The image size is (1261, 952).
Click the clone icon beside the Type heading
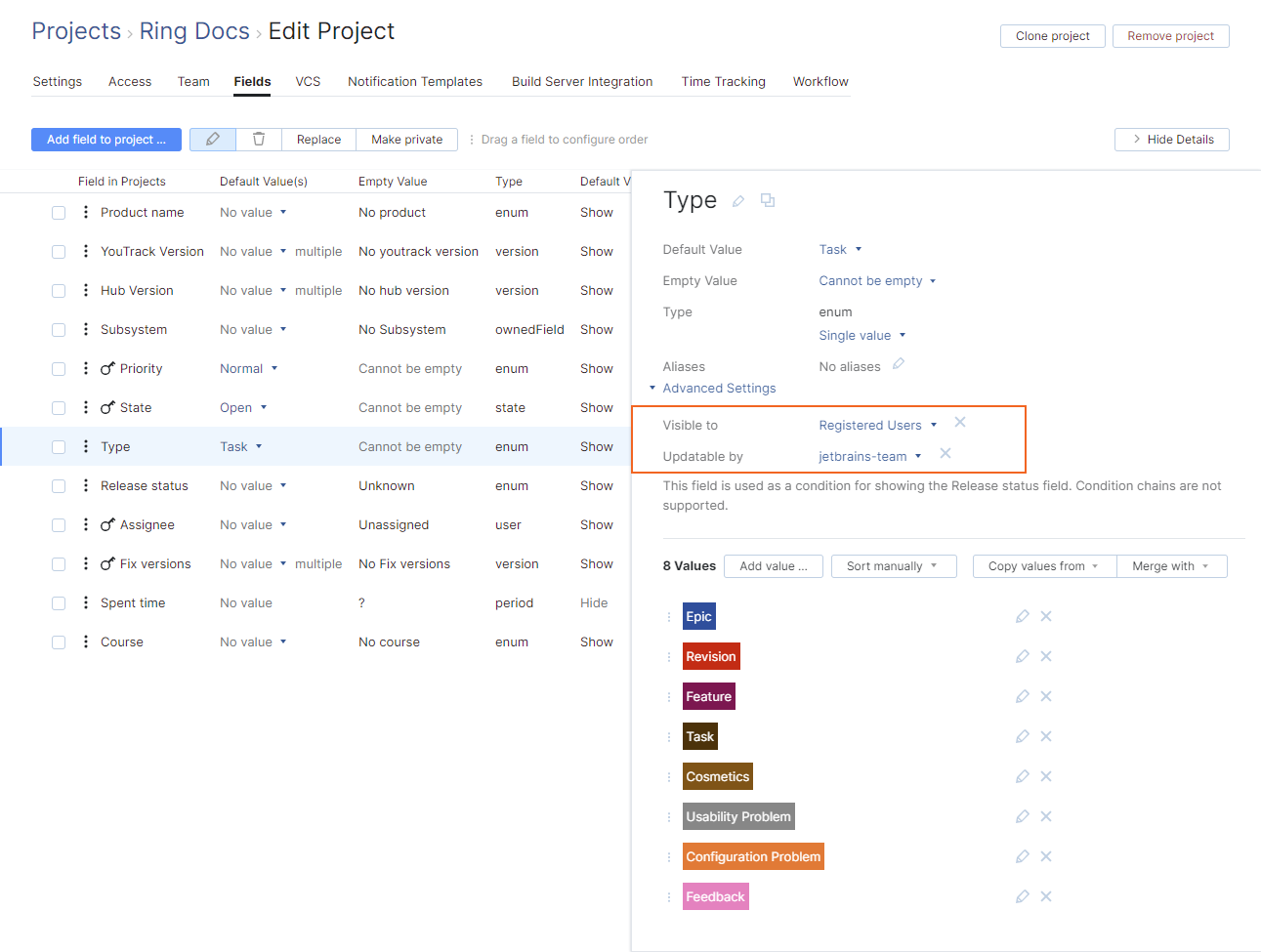pos(768,199)
